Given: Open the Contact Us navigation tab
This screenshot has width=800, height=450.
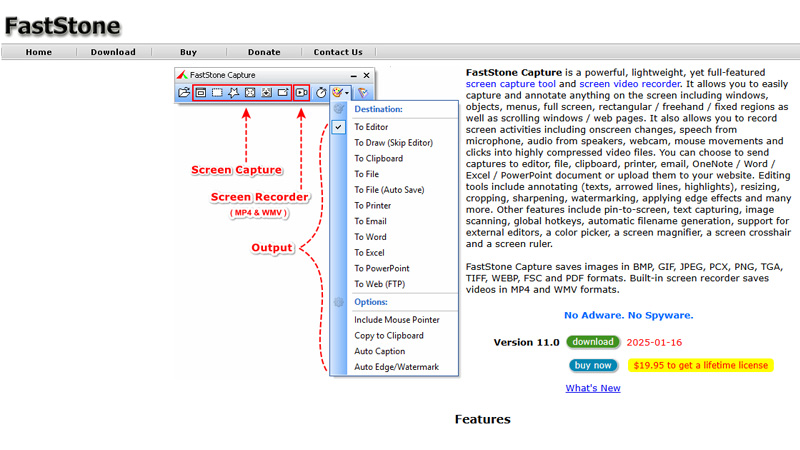Looking at the screenshot, I should point(338,52).
